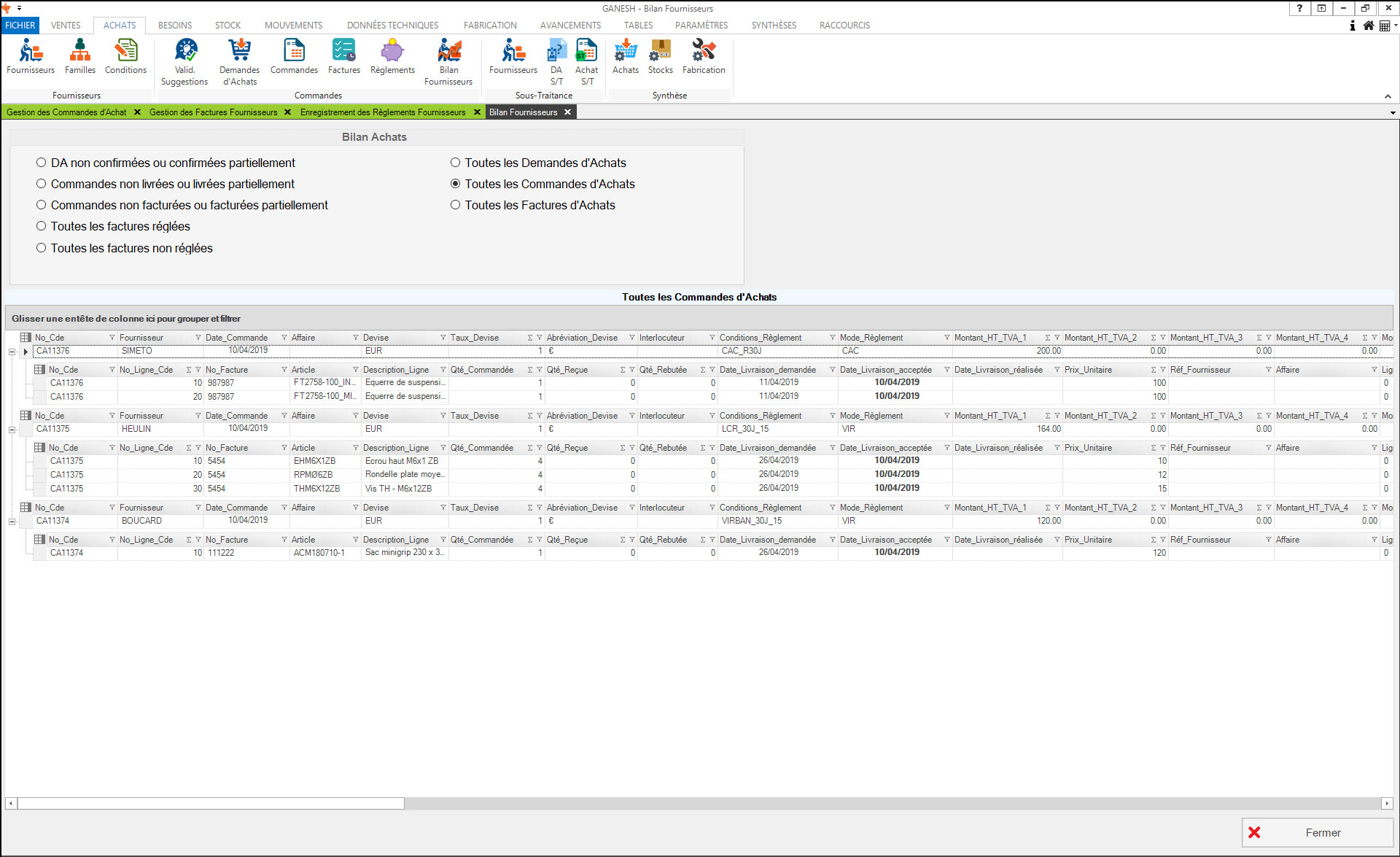Switch to the STOCK ribbon tab
Screen dimensions: 1400x857
point(227,25)
